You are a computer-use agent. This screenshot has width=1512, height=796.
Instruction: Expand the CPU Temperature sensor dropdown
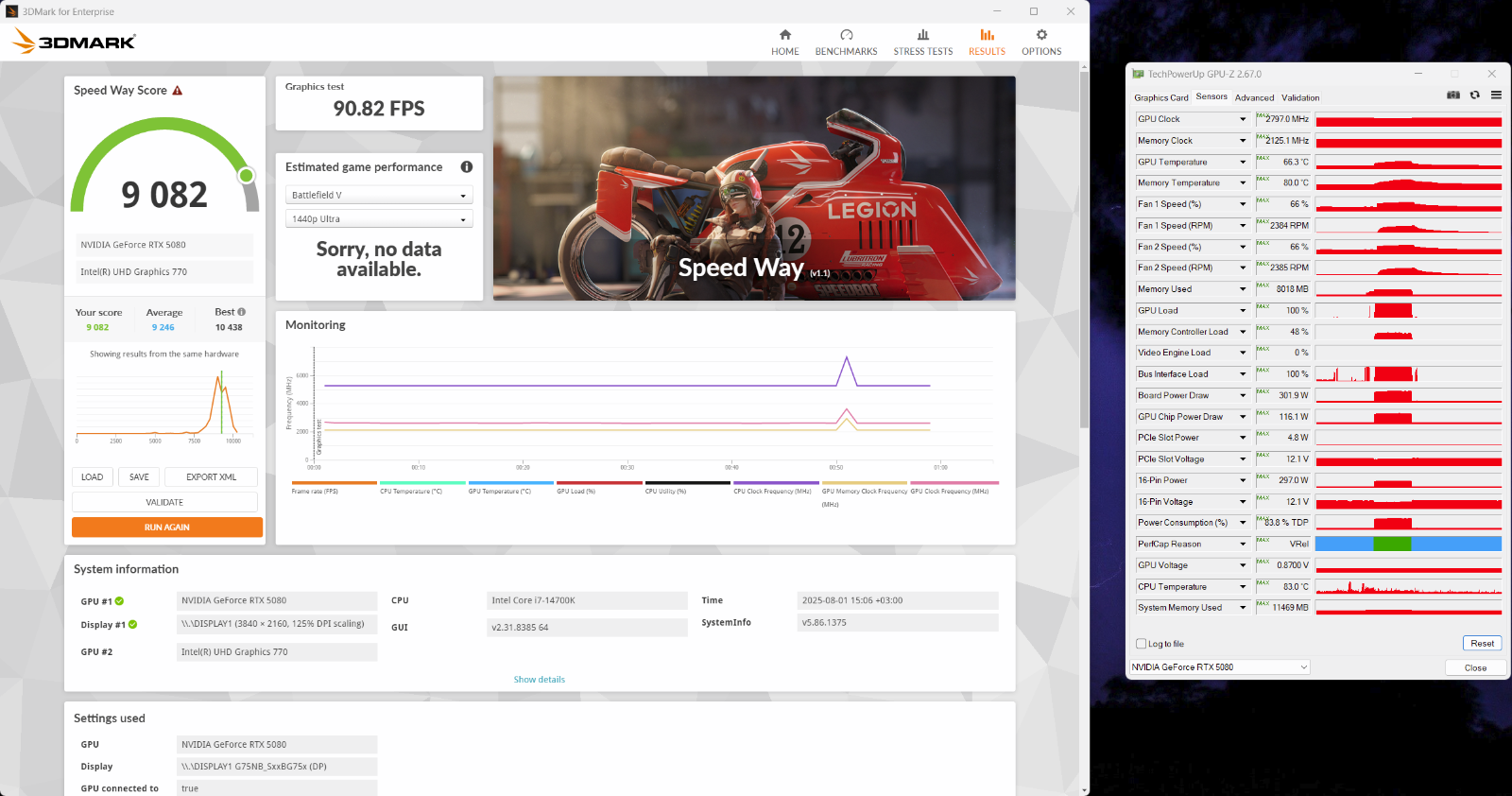click(x=1243, y=587)
